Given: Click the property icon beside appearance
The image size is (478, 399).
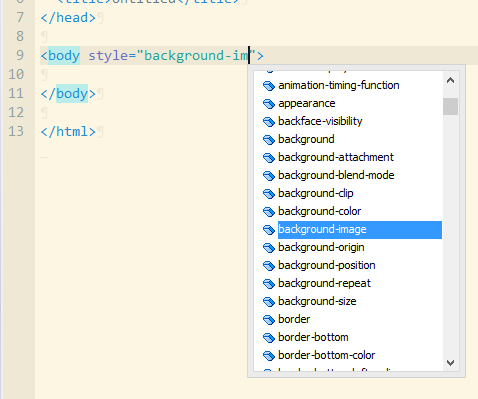Looking at the screenshot, I should (269, 104).
